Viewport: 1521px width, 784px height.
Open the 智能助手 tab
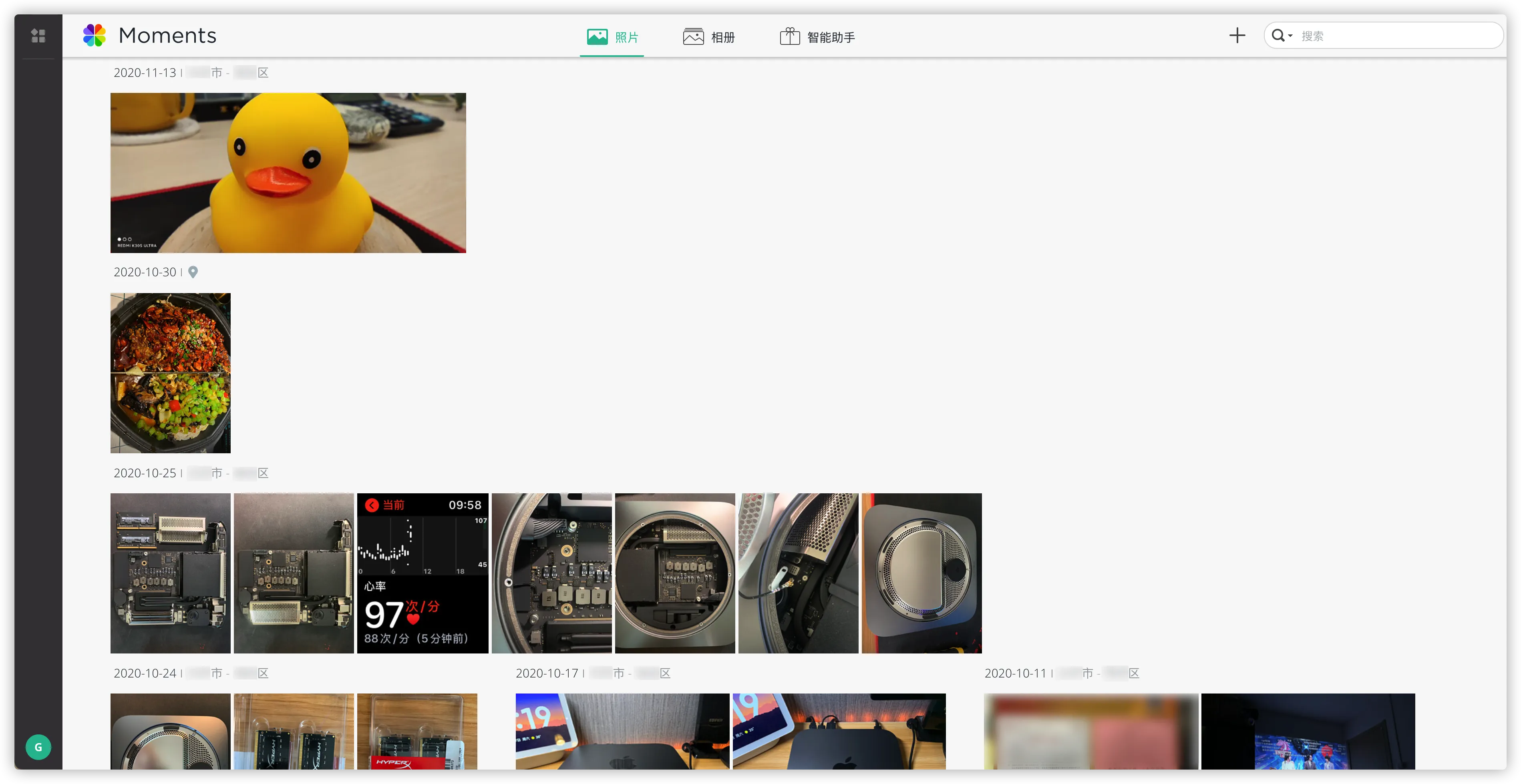pyautogui.click(x=818, y=37)
